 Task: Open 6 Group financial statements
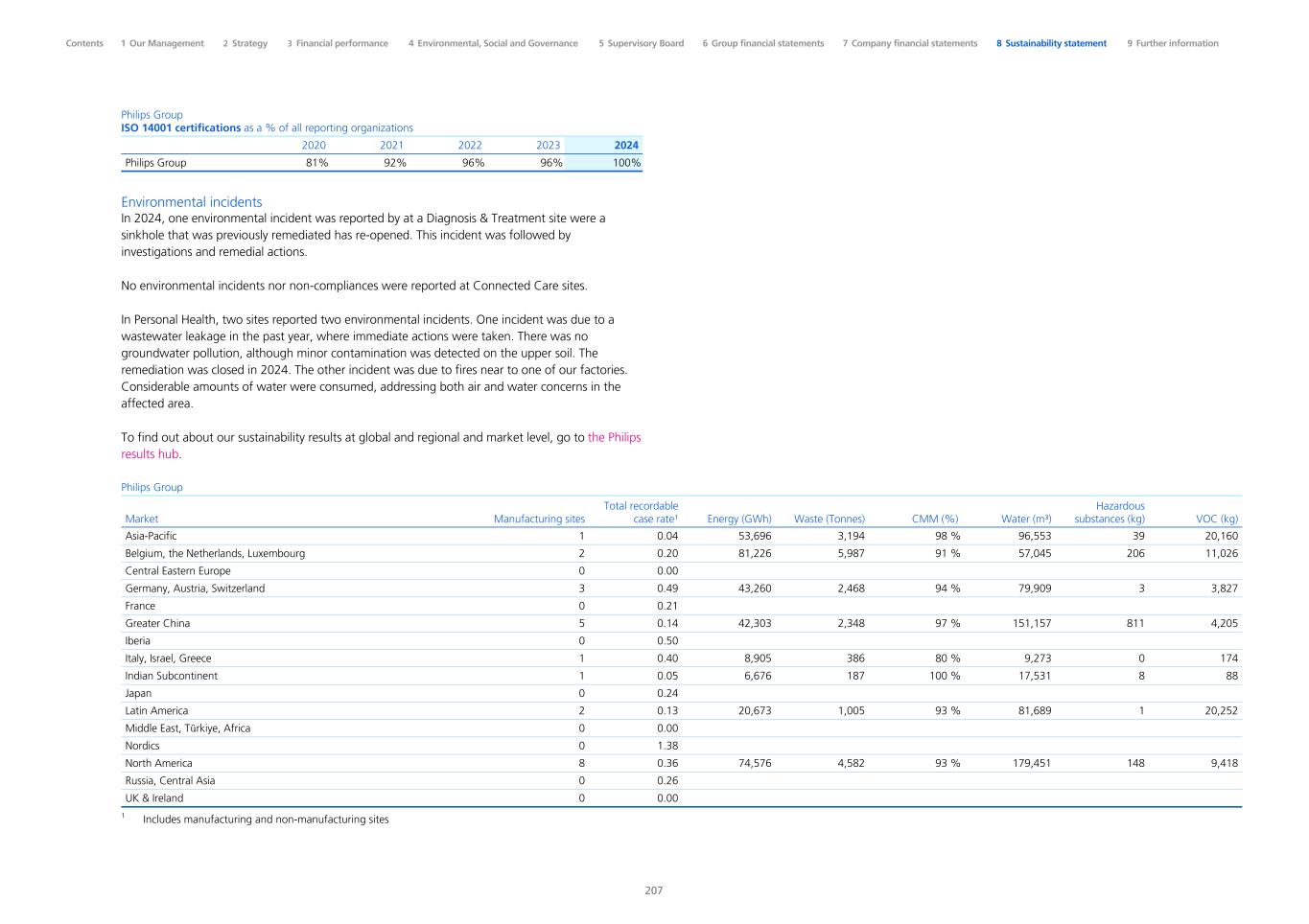point(763,43)
